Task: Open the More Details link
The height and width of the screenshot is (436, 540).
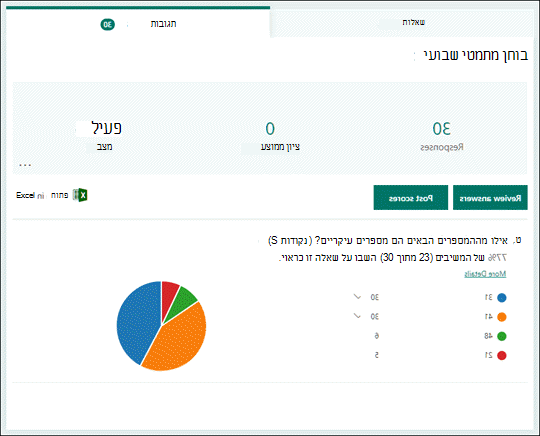Action: (x=485, y=274)
